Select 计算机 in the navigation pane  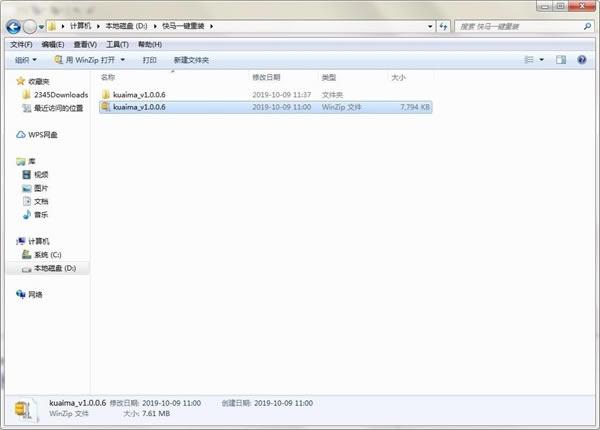(39, 241)
